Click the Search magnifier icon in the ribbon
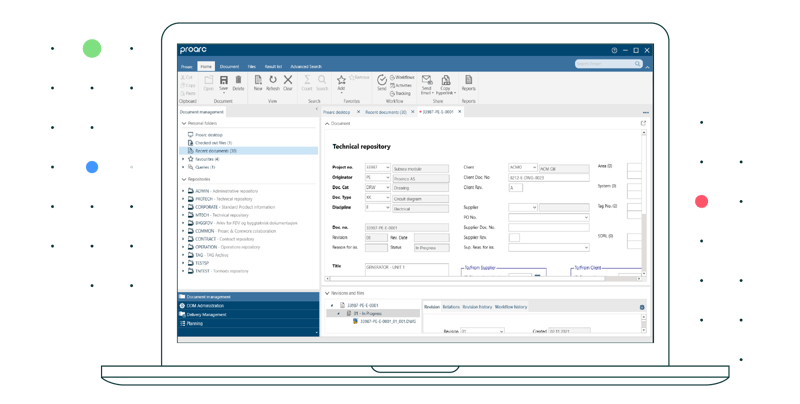This screenshot has height=404, width=800. click(322, 80)
